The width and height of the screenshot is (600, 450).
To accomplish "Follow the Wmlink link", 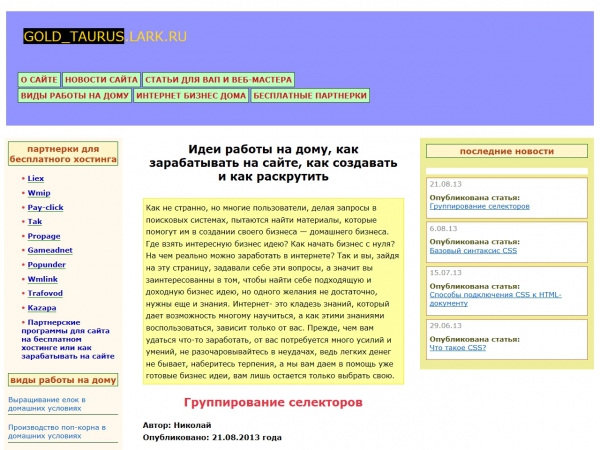I will (42, 279).
